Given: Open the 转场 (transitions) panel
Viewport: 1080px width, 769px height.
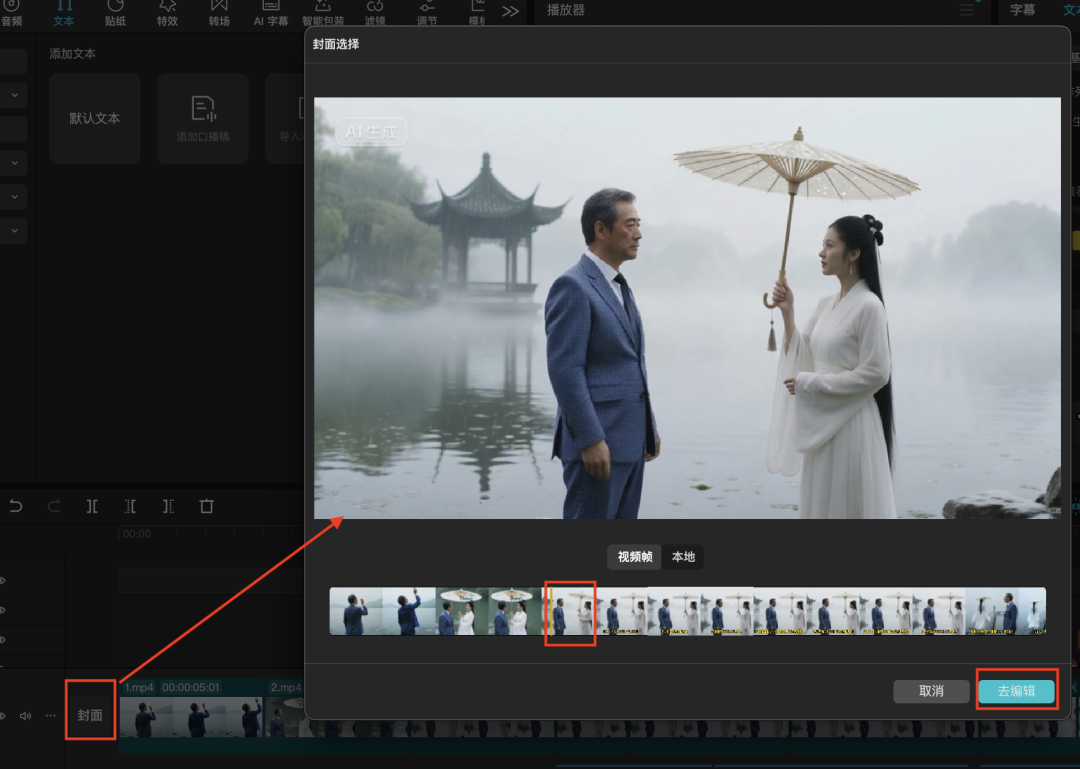Looking at the screenshot, I should pos(219,12).
